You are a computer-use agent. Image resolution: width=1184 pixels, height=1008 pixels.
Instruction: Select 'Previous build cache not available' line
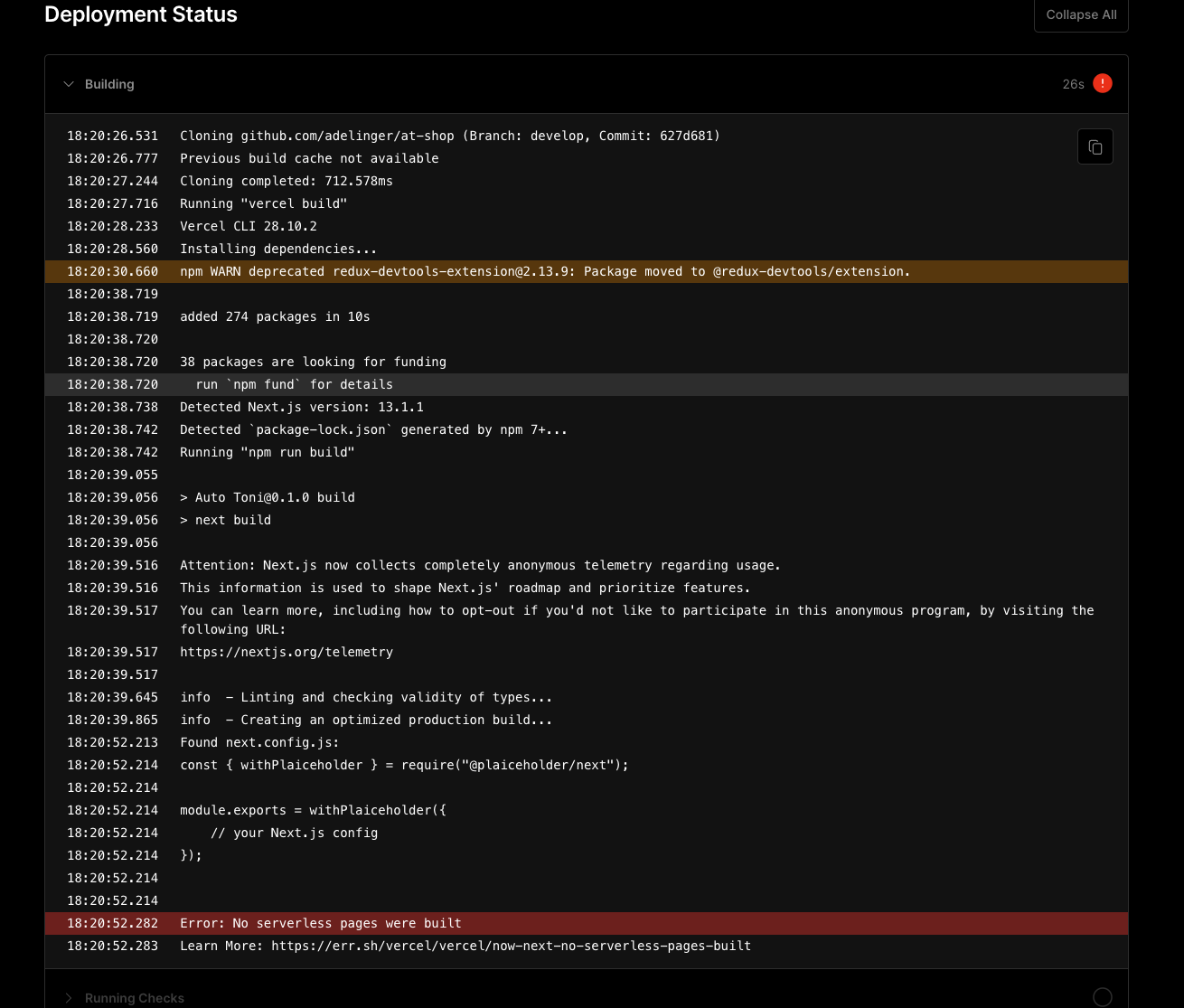(587, 158)
